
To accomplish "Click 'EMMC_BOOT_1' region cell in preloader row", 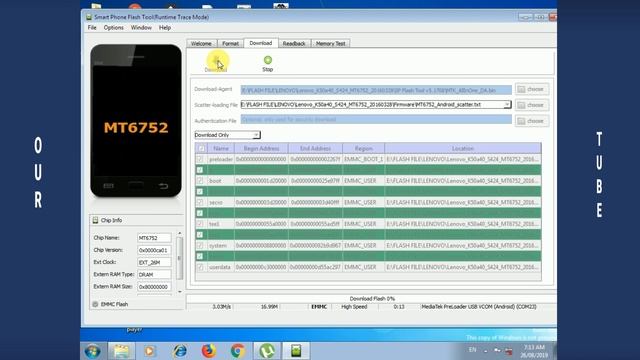I will 363,159.
